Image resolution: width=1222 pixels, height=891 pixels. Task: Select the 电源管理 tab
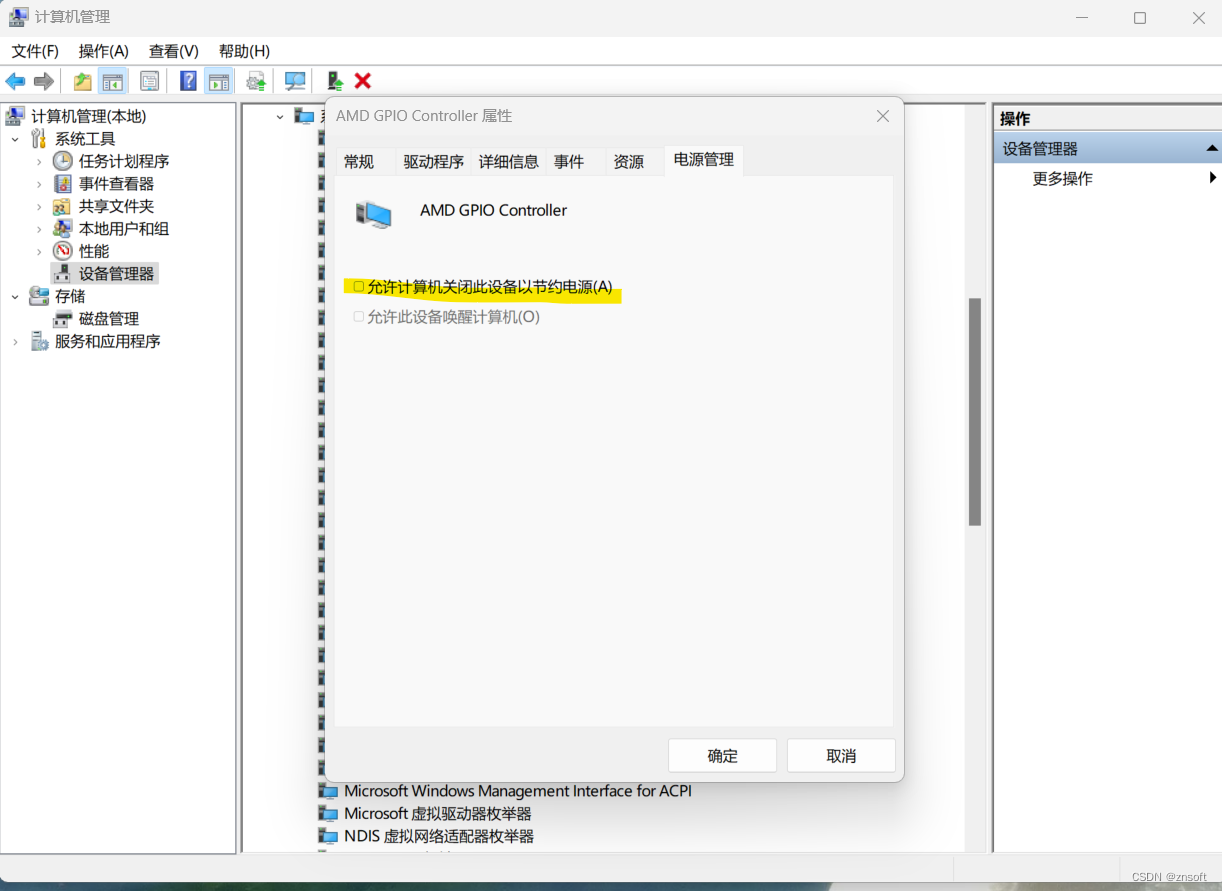704,159
